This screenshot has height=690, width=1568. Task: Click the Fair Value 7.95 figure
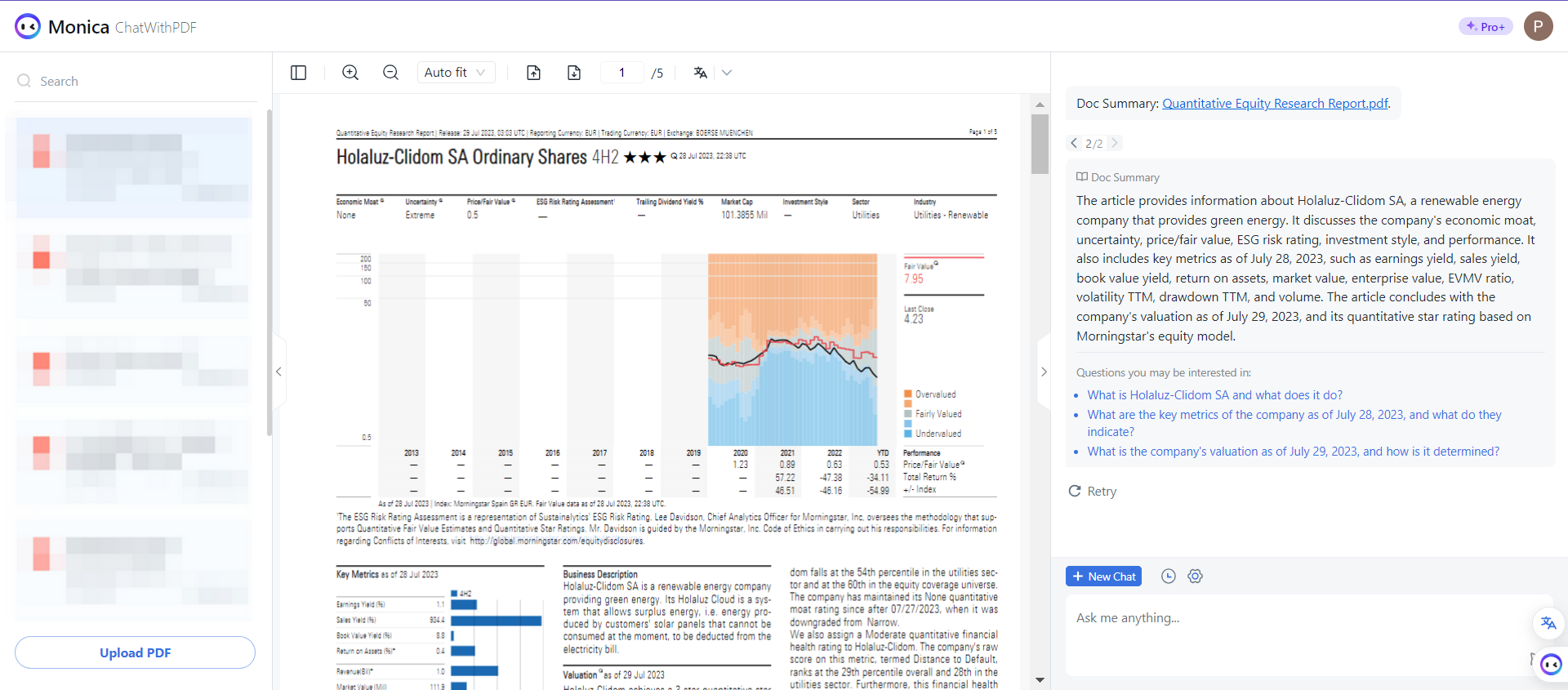tap(914, 279)
